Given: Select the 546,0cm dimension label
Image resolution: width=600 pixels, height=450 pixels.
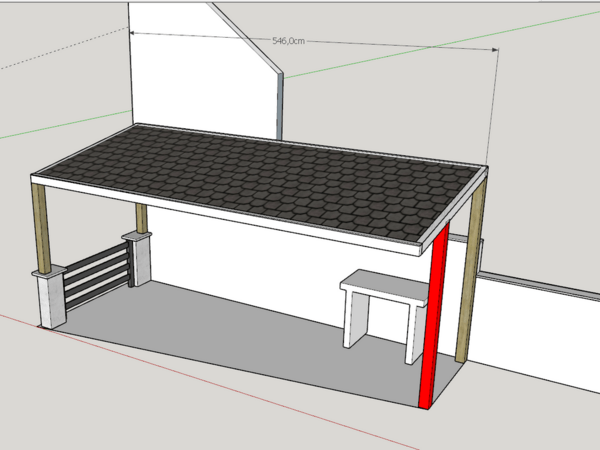Looking at the screenshot, I should tap(289, 41).
